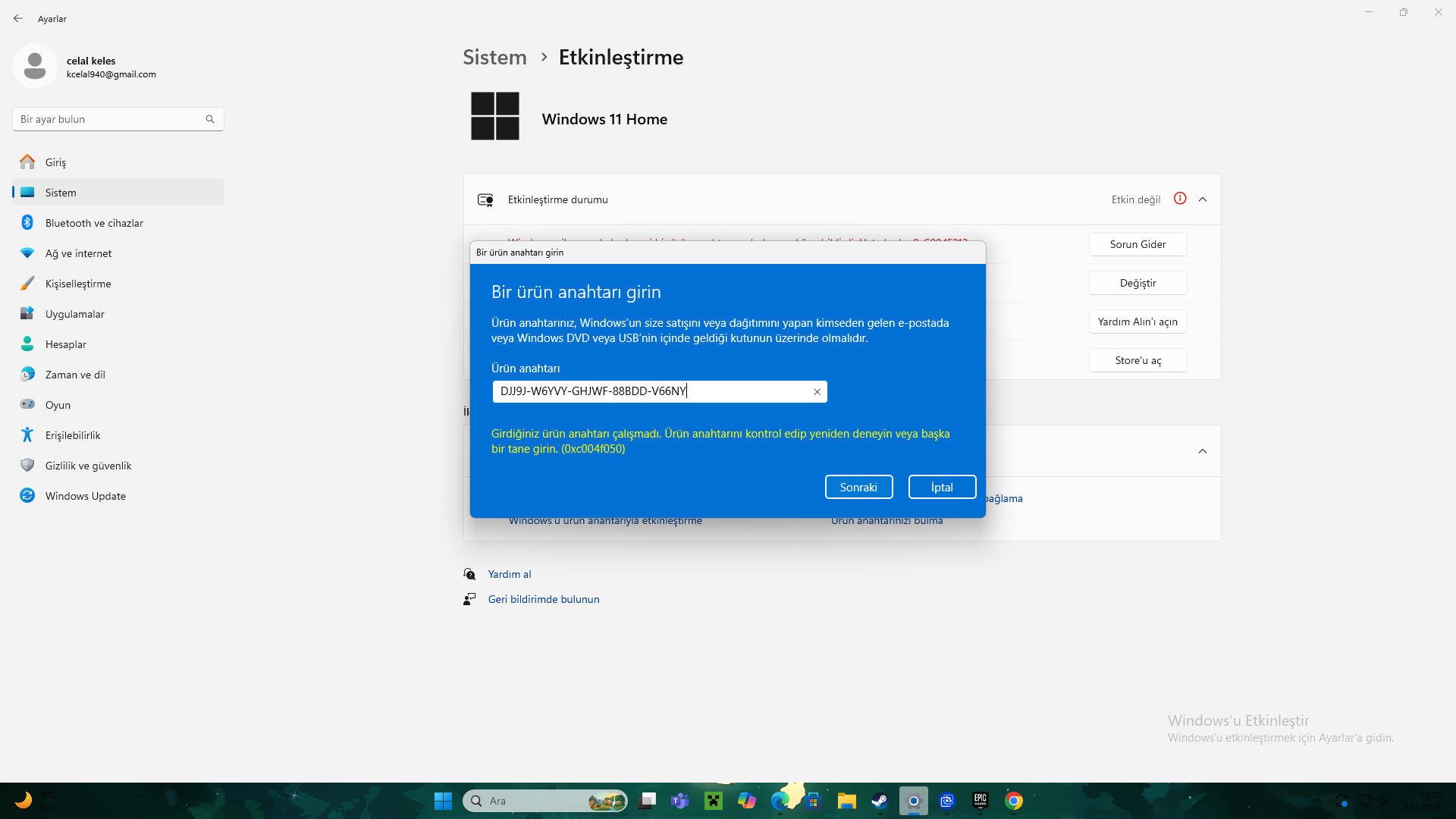Screen dimensions: 1456x819
Task: Focus the 'Bir ayar bulun' search field
Action: 118,119
